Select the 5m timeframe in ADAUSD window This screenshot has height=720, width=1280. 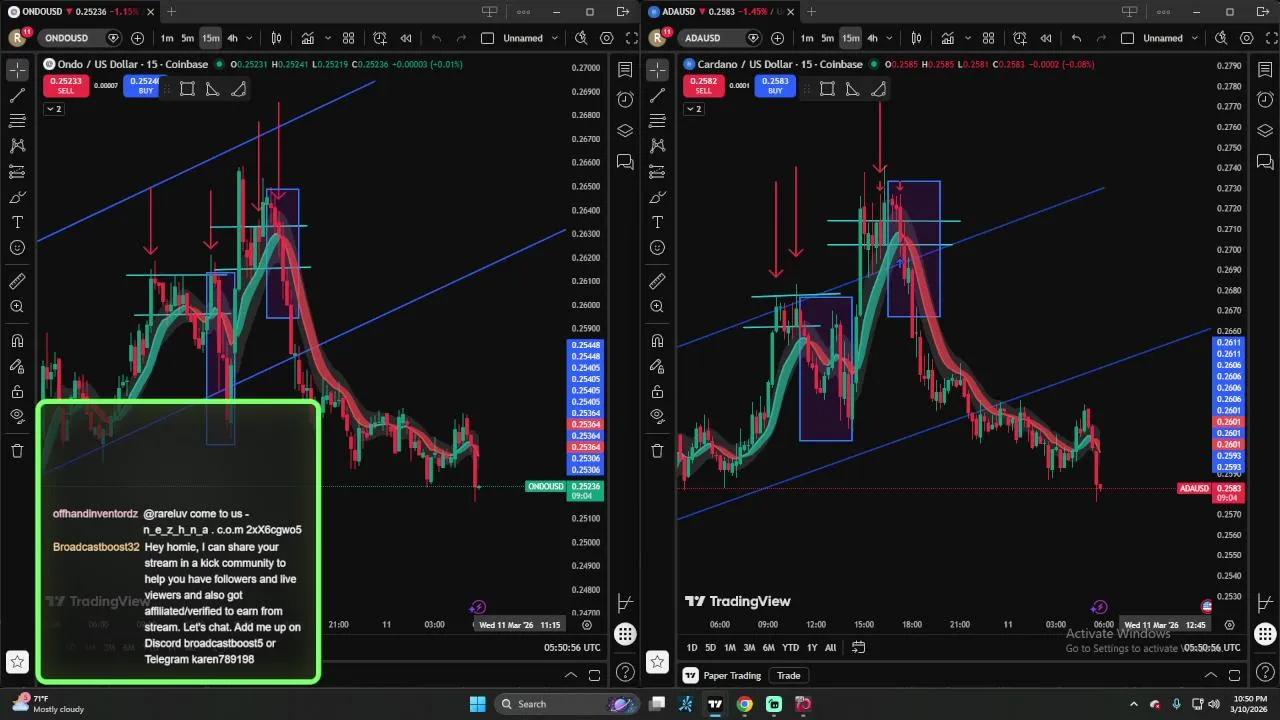pos(827,38)
